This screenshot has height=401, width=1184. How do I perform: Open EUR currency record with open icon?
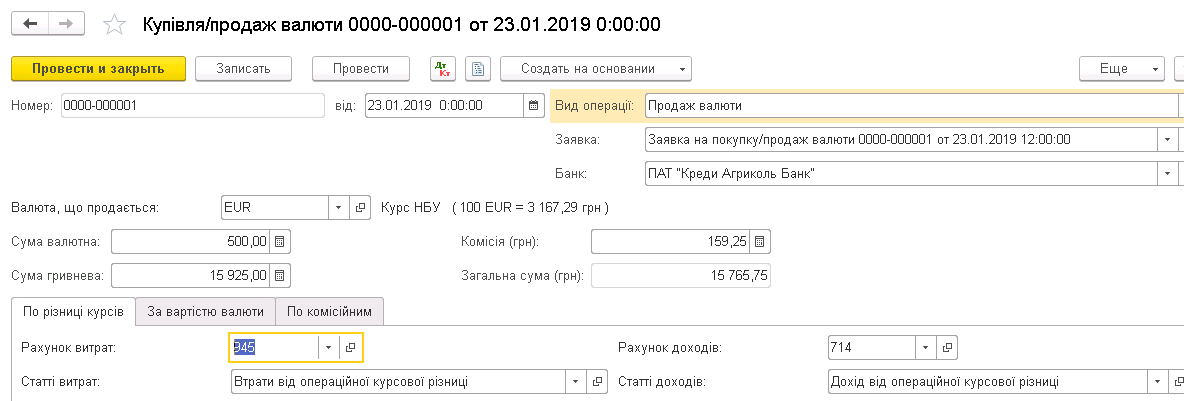pos(360,207)
